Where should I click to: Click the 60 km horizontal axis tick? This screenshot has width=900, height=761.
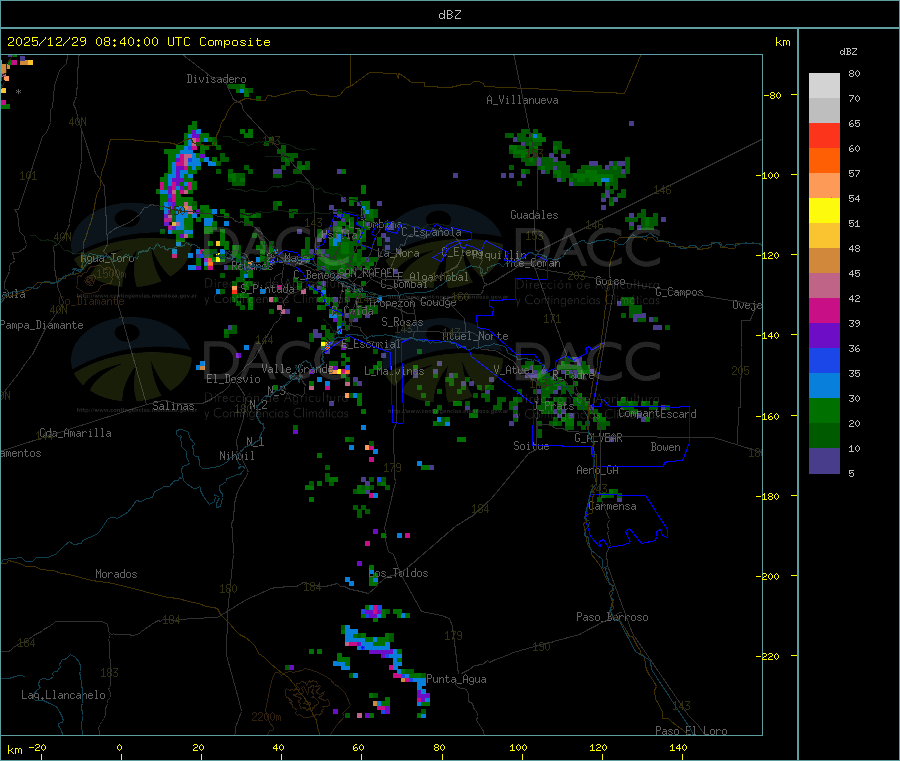tap(358, 747)
